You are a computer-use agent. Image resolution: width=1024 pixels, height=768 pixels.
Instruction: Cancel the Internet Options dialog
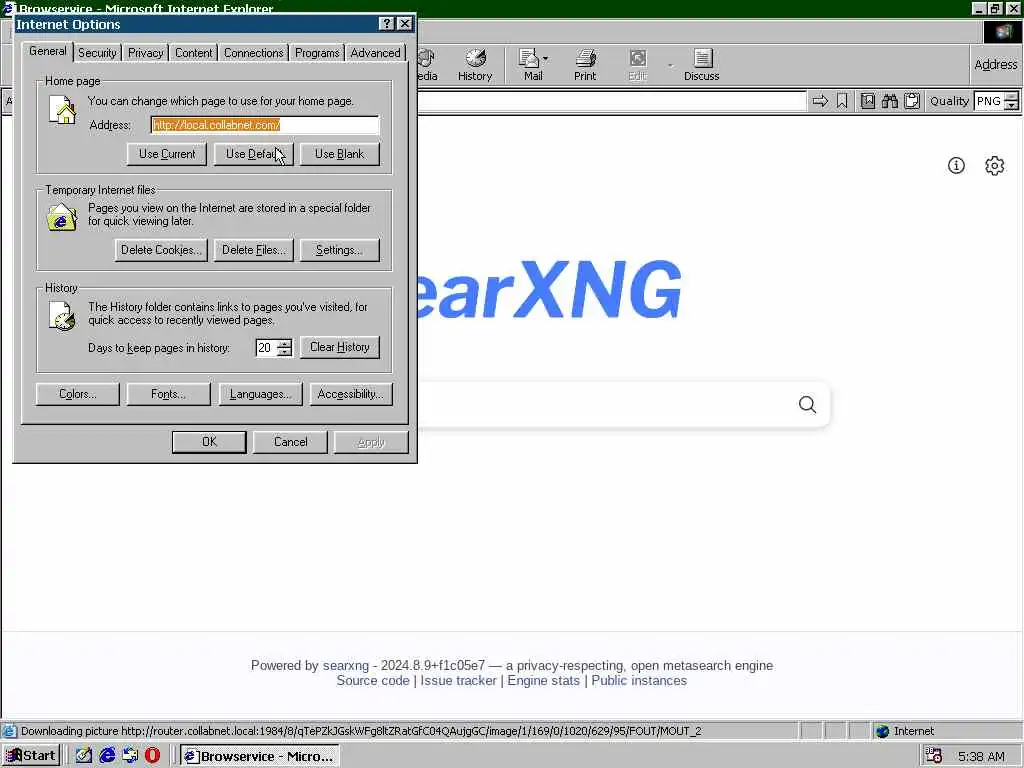[291, 442]
